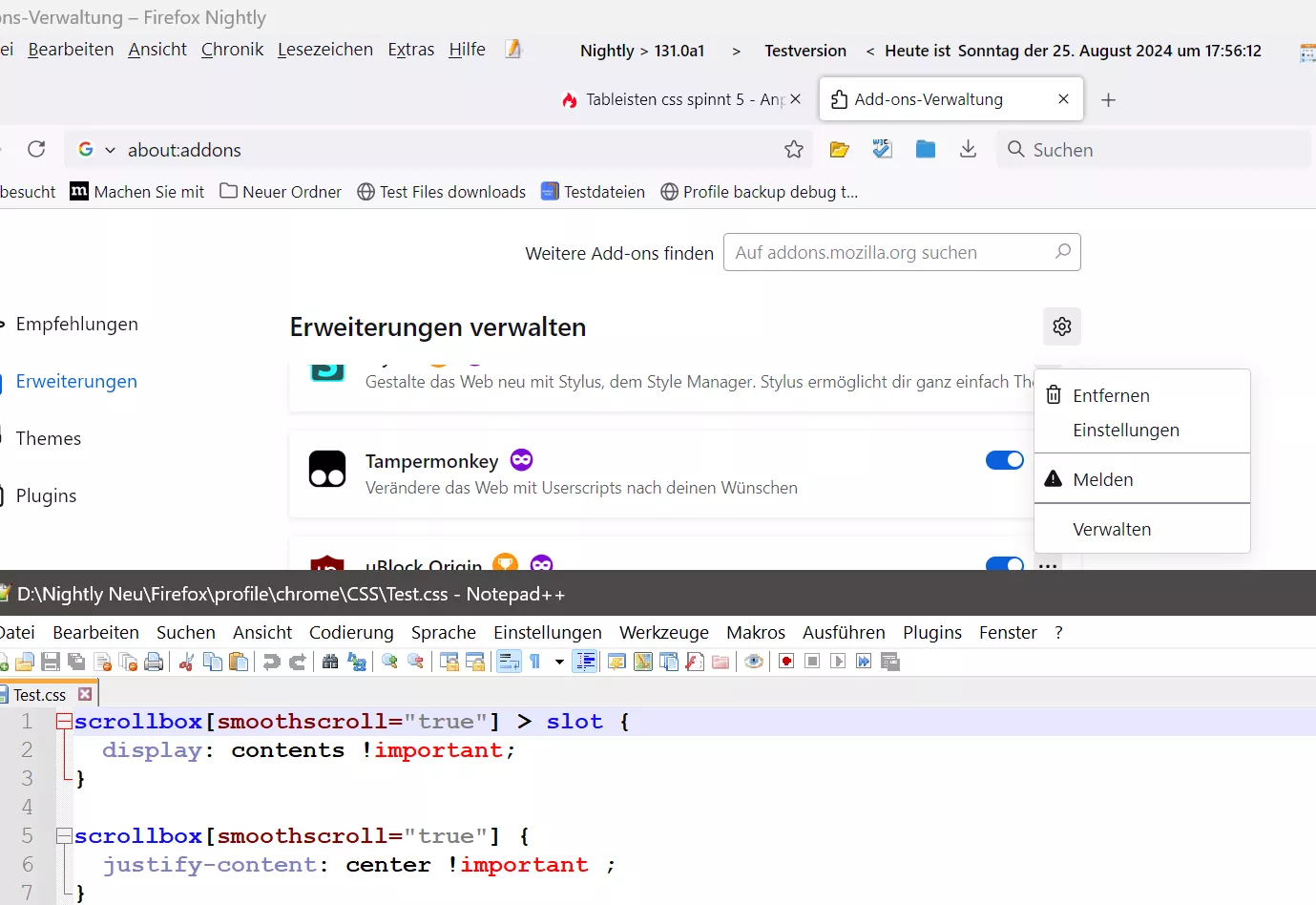Click the Paste clipboard icon in Notepad++

[x=239, y=662]
